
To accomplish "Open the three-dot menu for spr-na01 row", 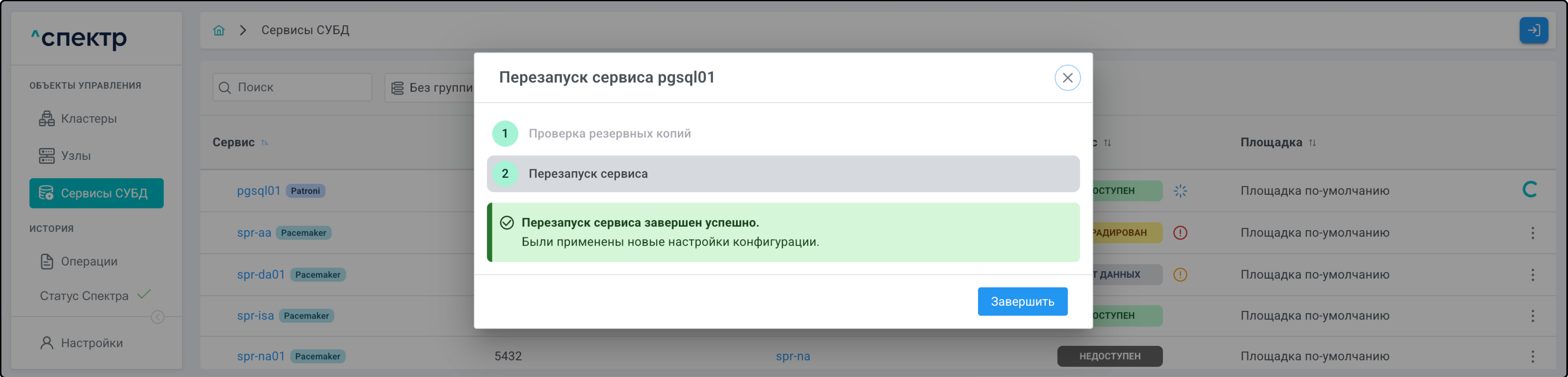I will pos(1532,356).
